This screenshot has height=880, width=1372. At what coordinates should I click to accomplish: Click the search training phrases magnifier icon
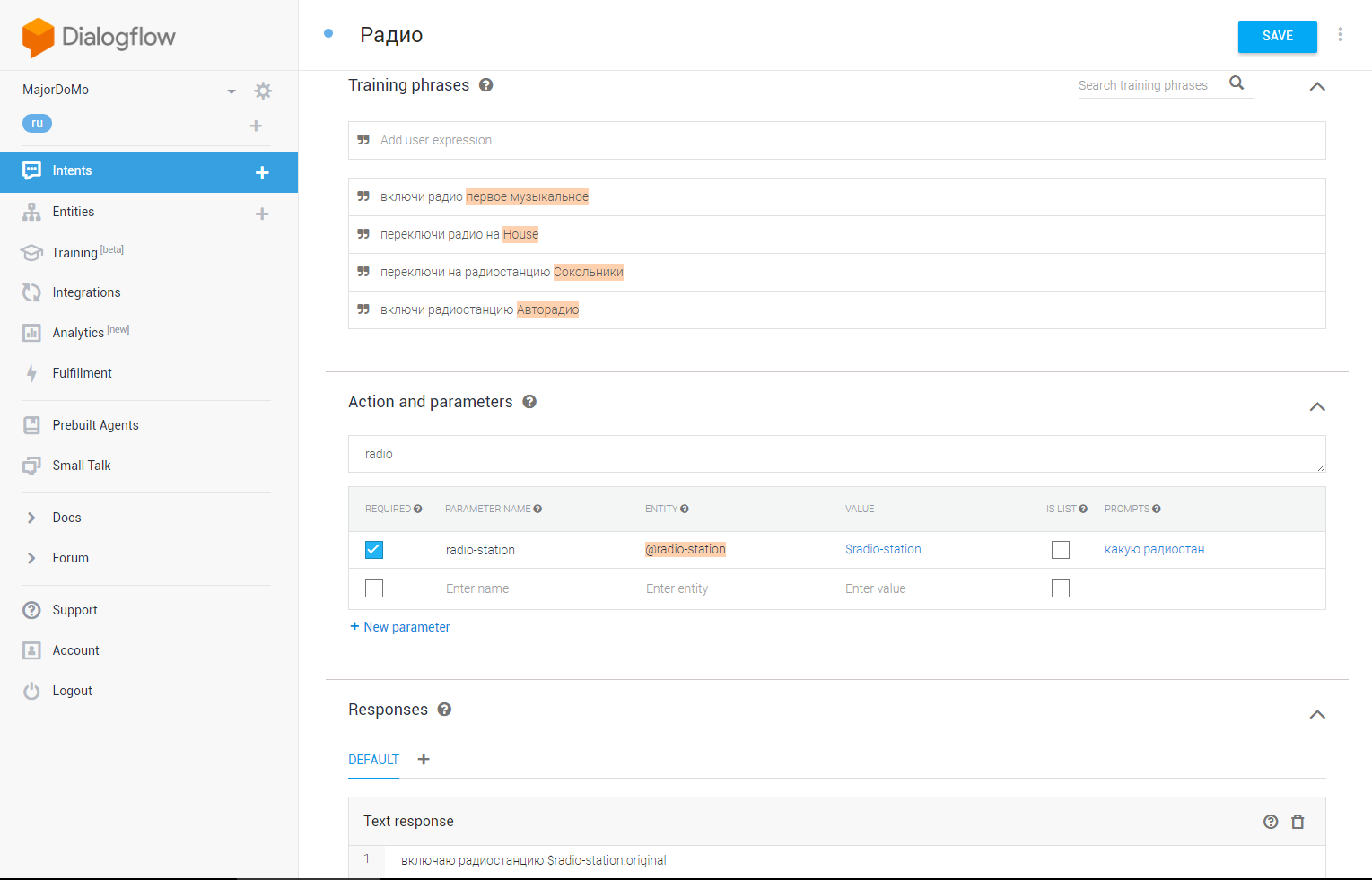(1237, 83)
